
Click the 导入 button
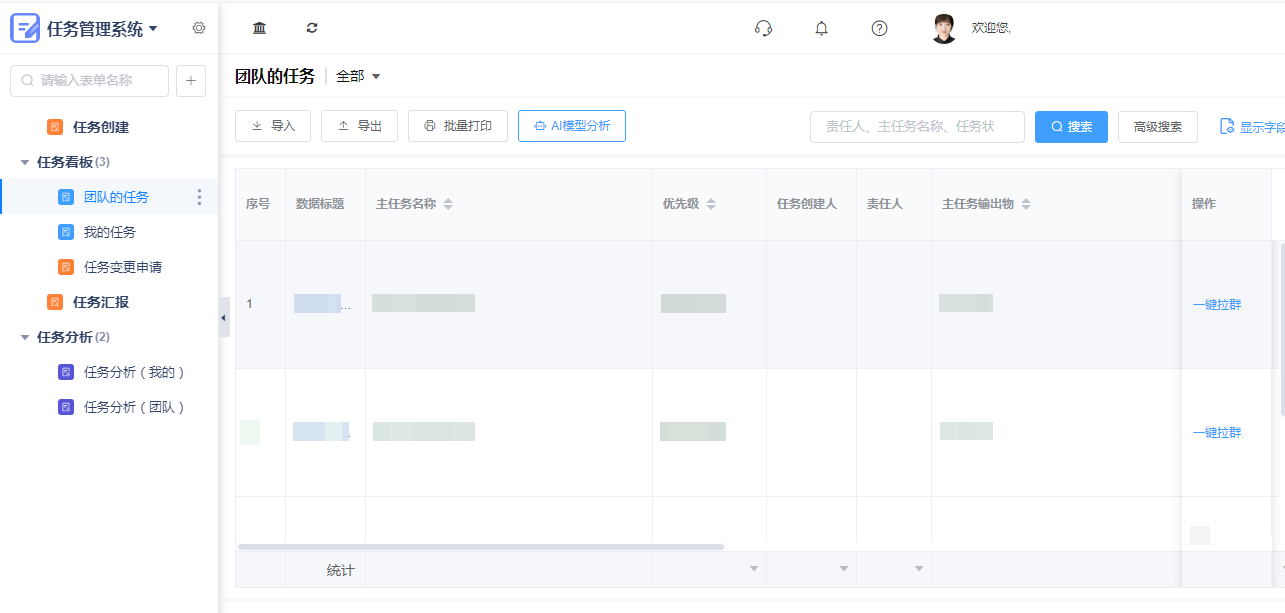(273, 126)
